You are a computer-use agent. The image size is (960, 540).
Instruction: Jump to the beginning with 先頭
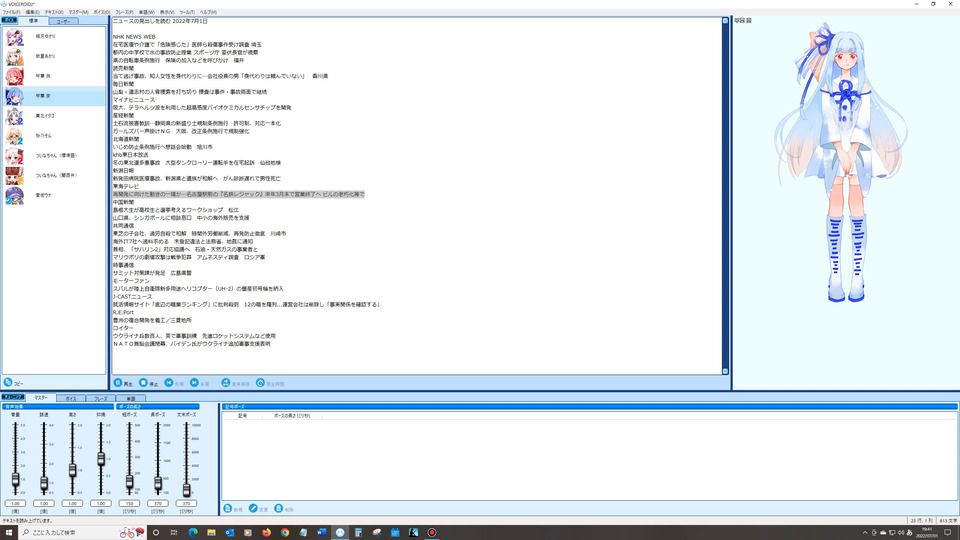[174, 383]
